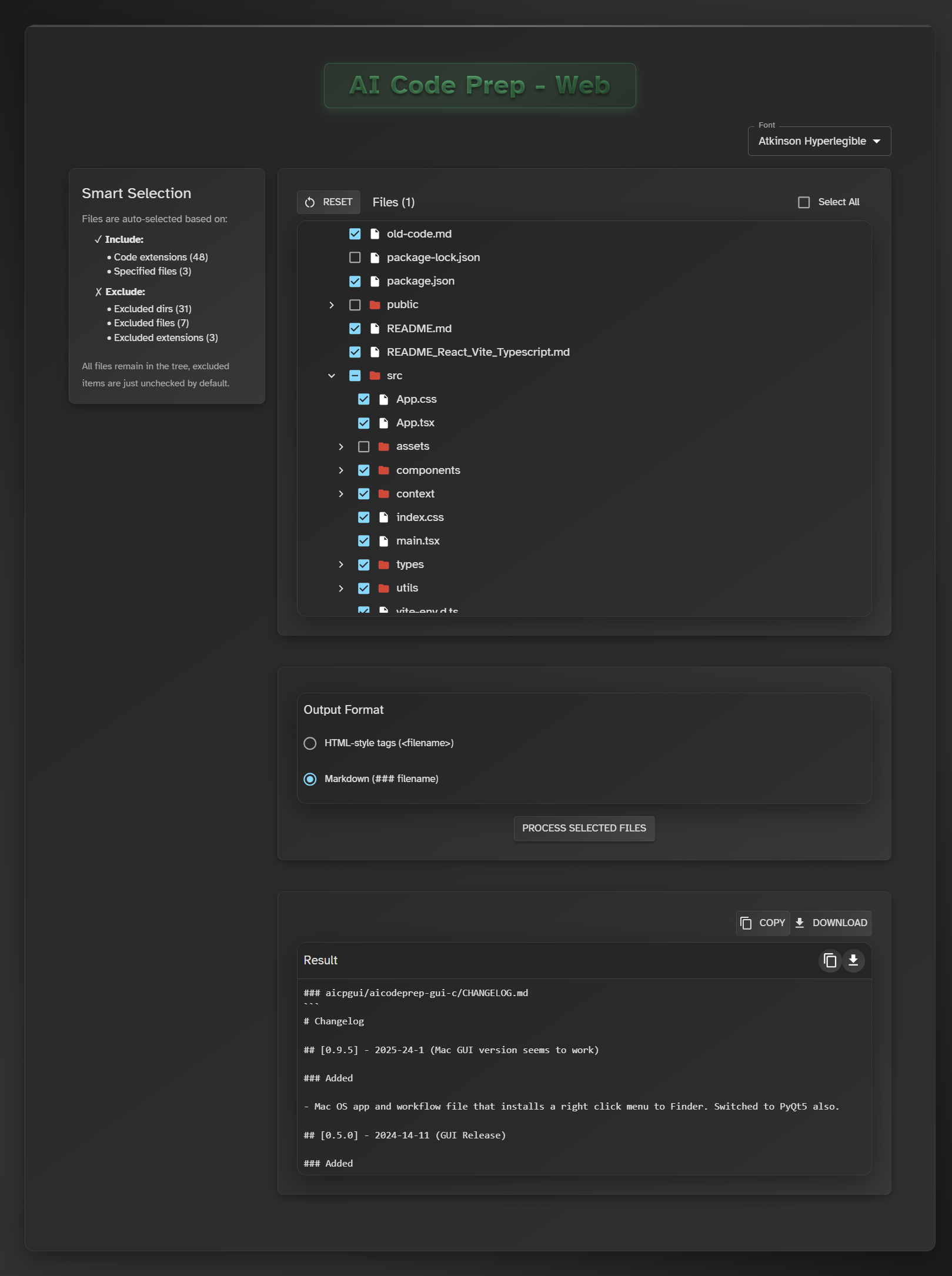Click the folder icon for types
The height and width of the screenshot is (1276, 952).
[383, 564]
